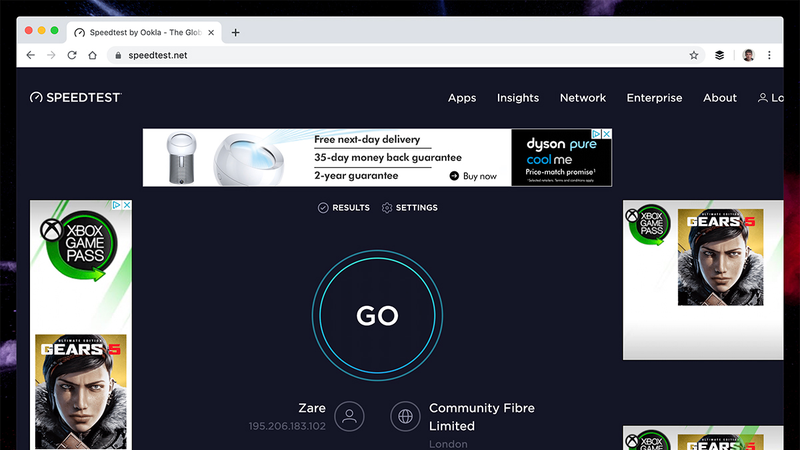Click the left Xbox Game Pass logo
Image resolution: width=800 pixels, height=450 pixels.
tap(80, 245)
